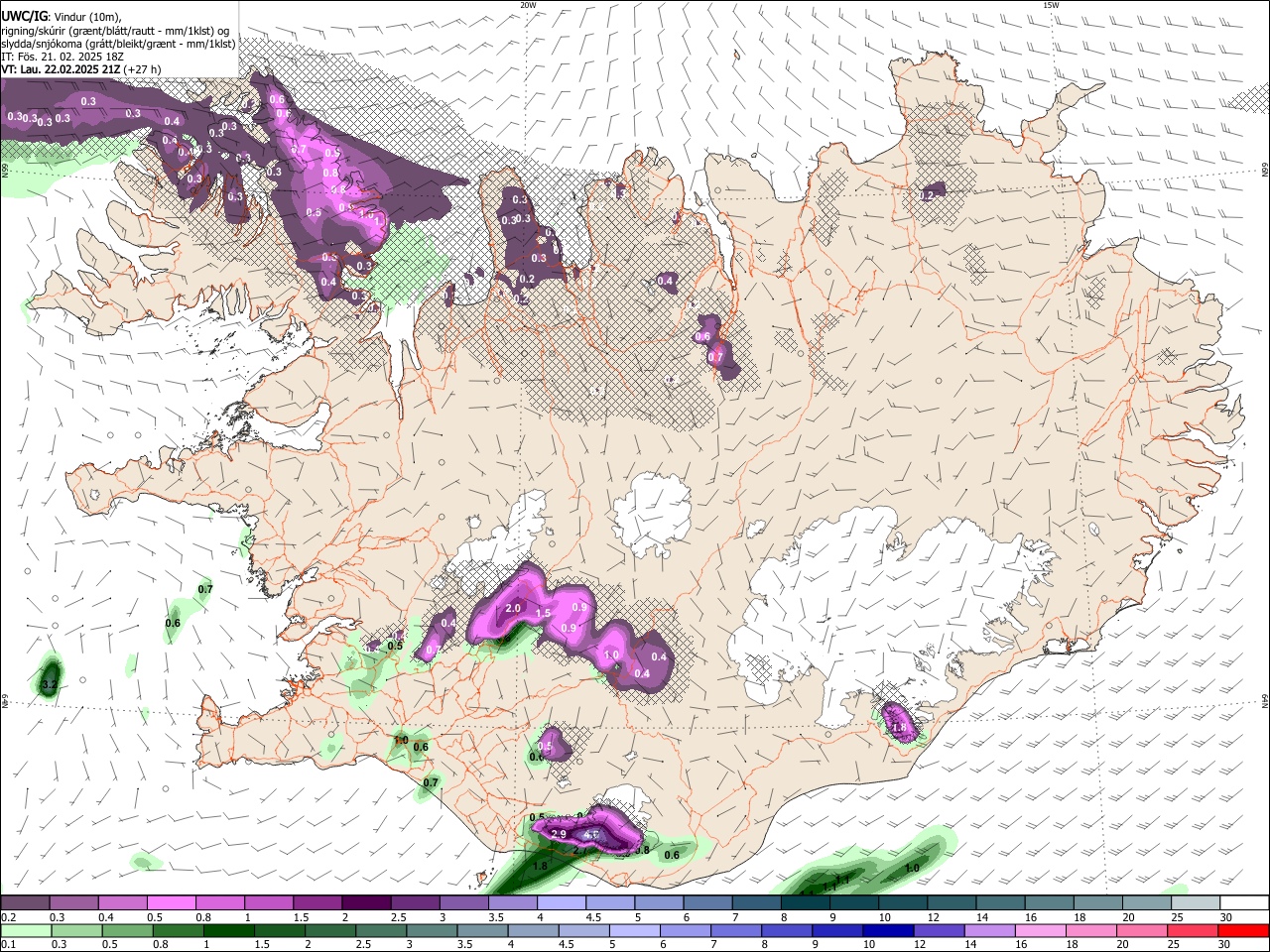
Task: Click the dark mauve 0.2–0.3 snow legend swatch
Action: [x=25, y=902]
